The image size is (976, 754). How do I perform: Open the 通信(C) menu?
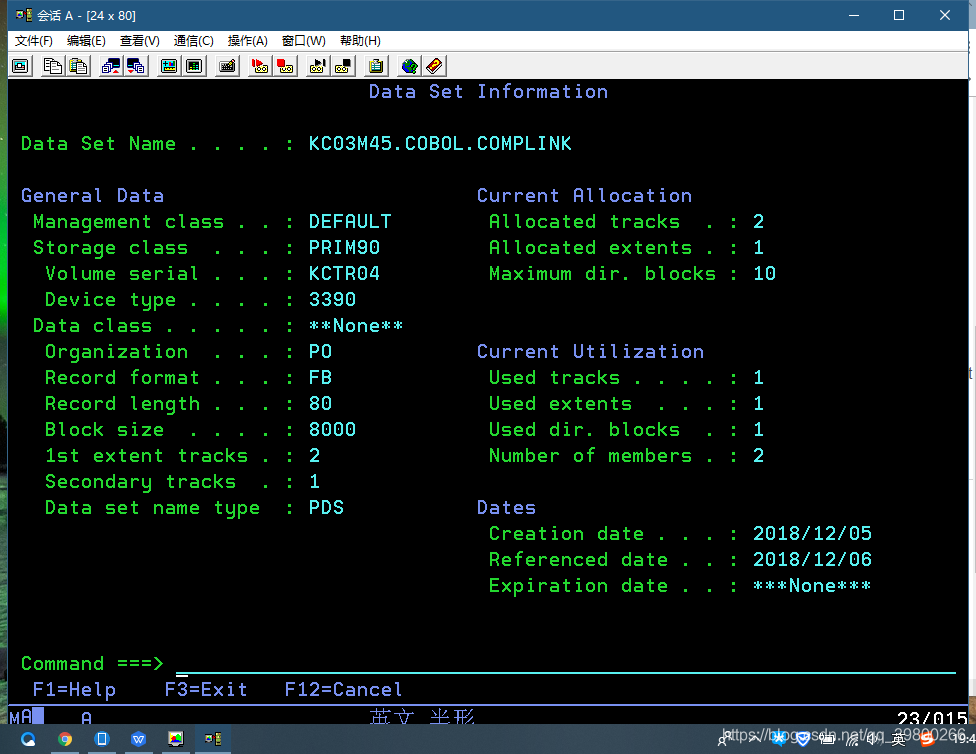pyautogui.click(x=193, y=41)
